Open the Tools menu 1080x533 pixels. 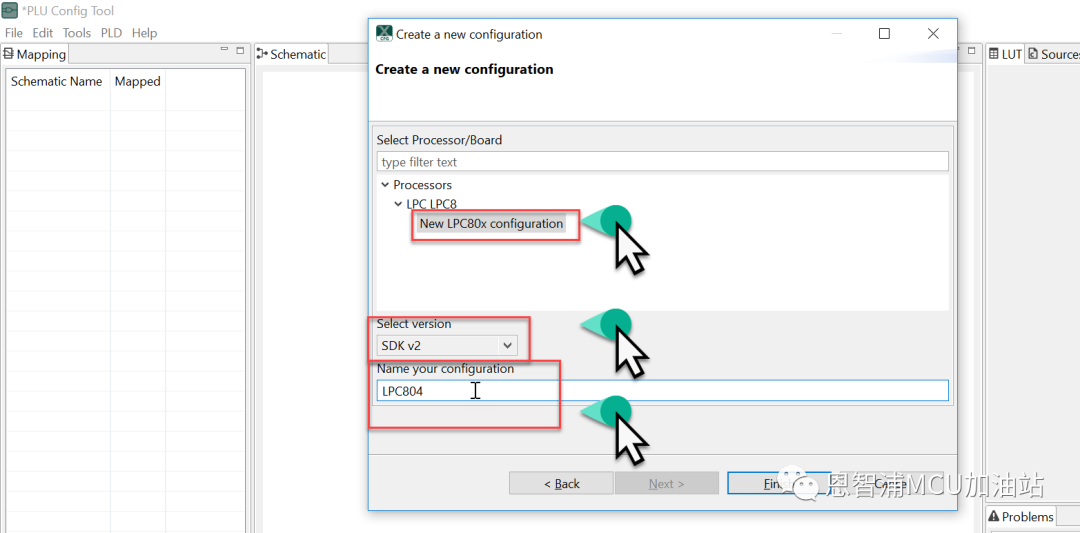click(76, 33)
